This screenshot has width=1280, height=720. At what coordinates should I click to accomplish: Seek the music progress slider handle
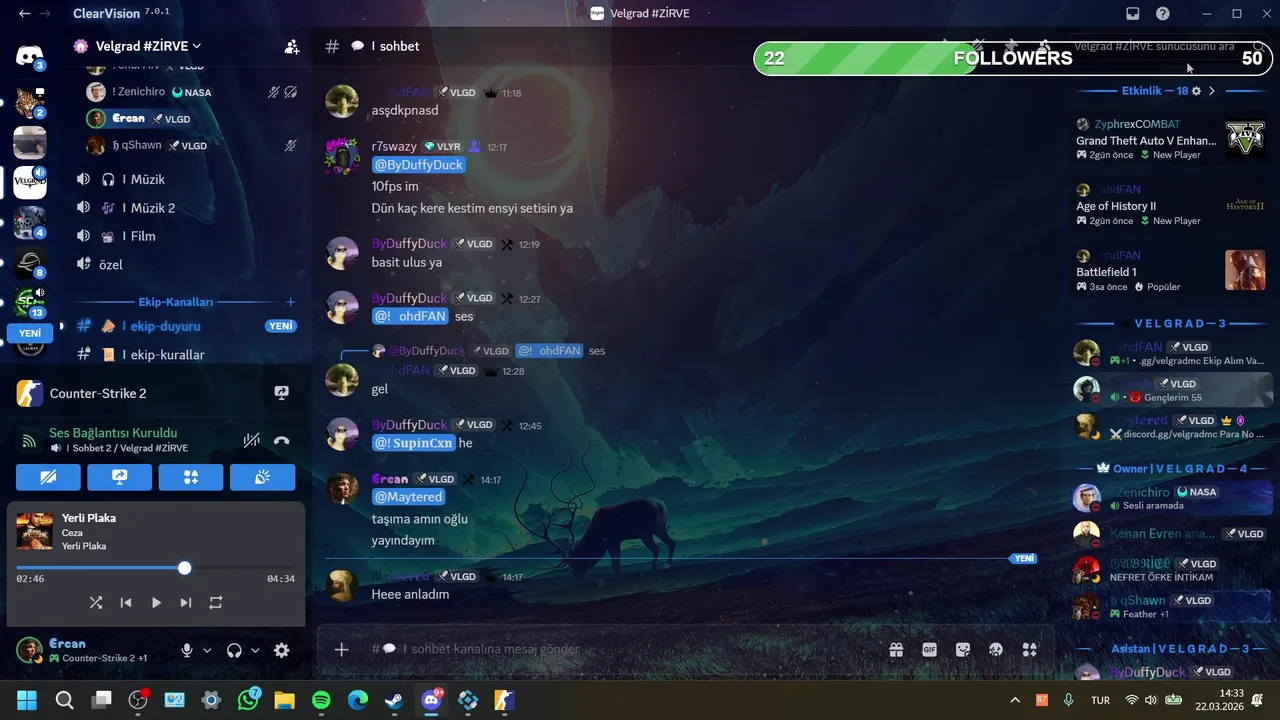coord(184,568)
